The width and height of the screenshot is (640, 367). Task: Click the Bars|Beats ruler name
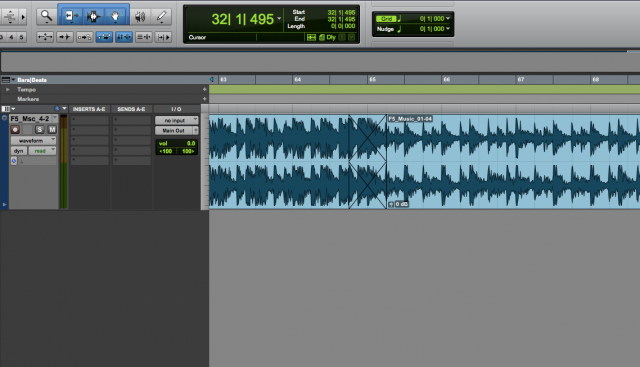point(32,80)
